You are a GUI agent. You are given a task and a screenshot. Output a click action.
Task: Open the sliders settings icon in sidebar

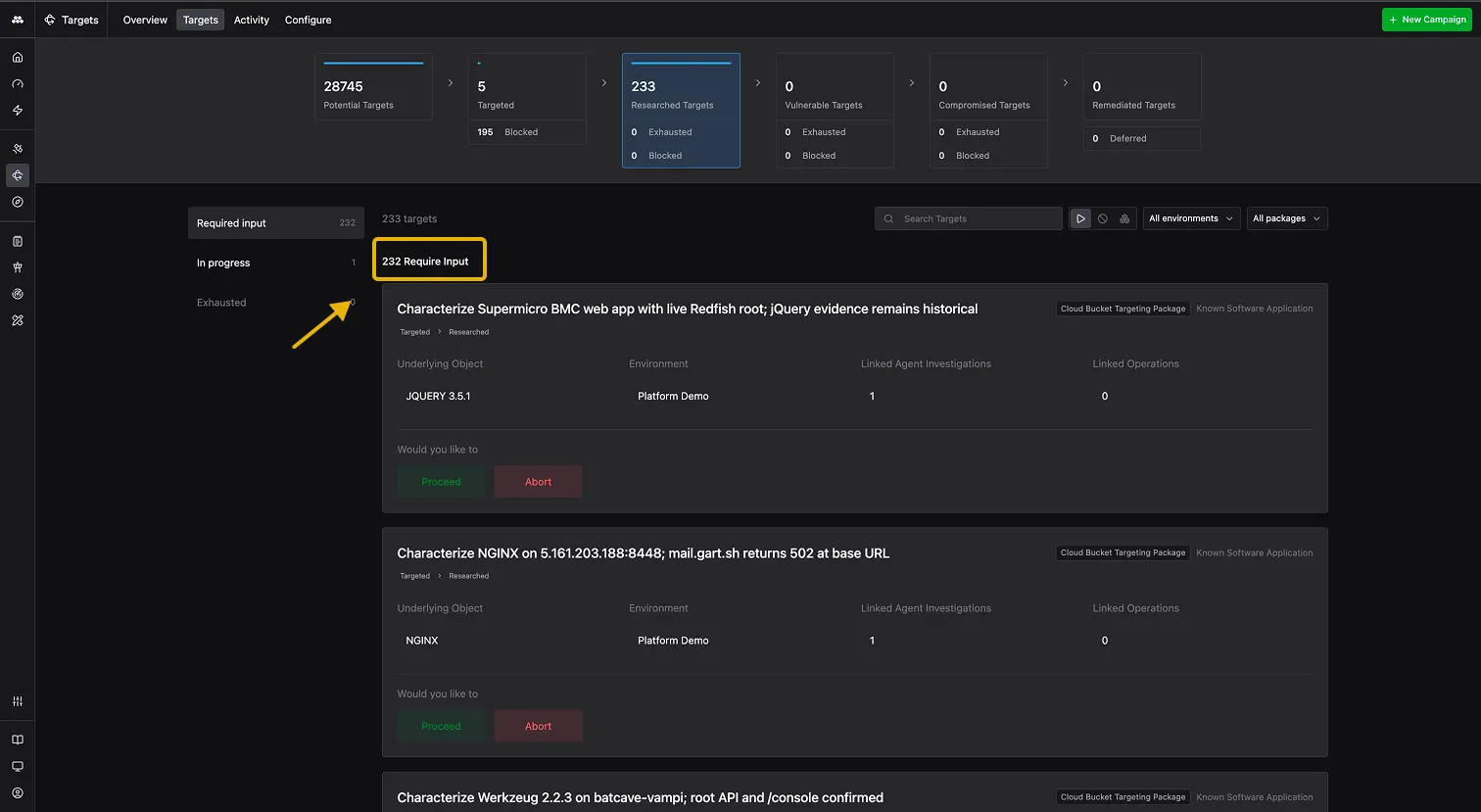click(18, 701)
